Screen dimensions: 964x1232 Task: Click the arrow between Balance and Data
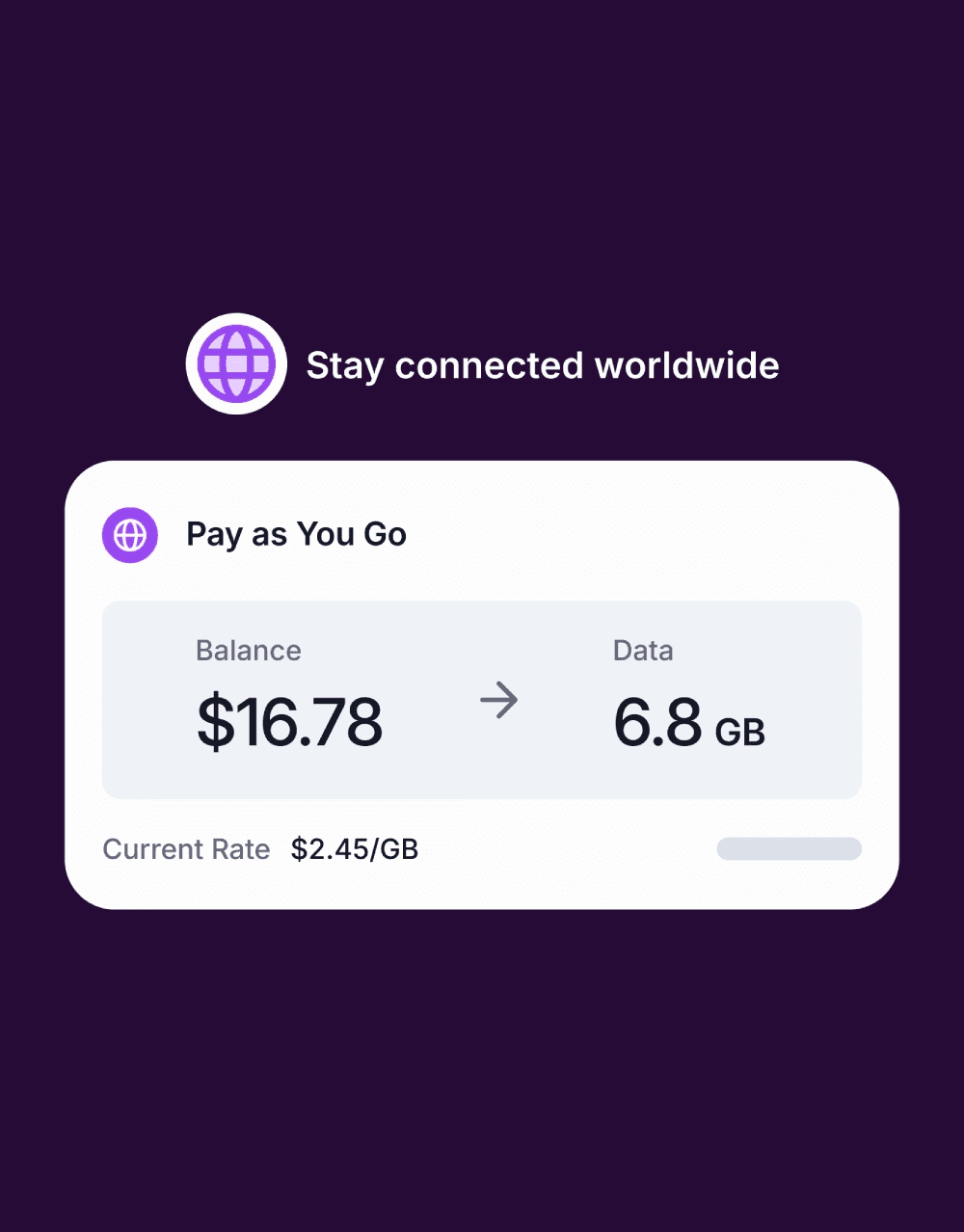pos(499,700)
